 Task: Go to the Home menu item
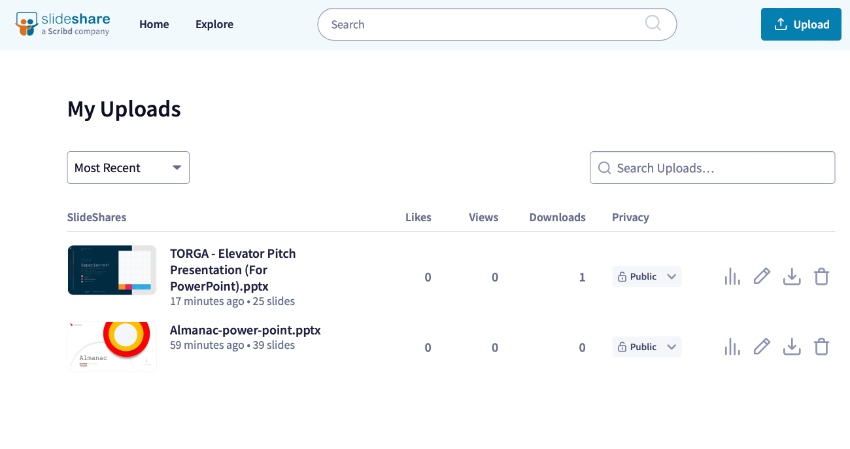154,24
